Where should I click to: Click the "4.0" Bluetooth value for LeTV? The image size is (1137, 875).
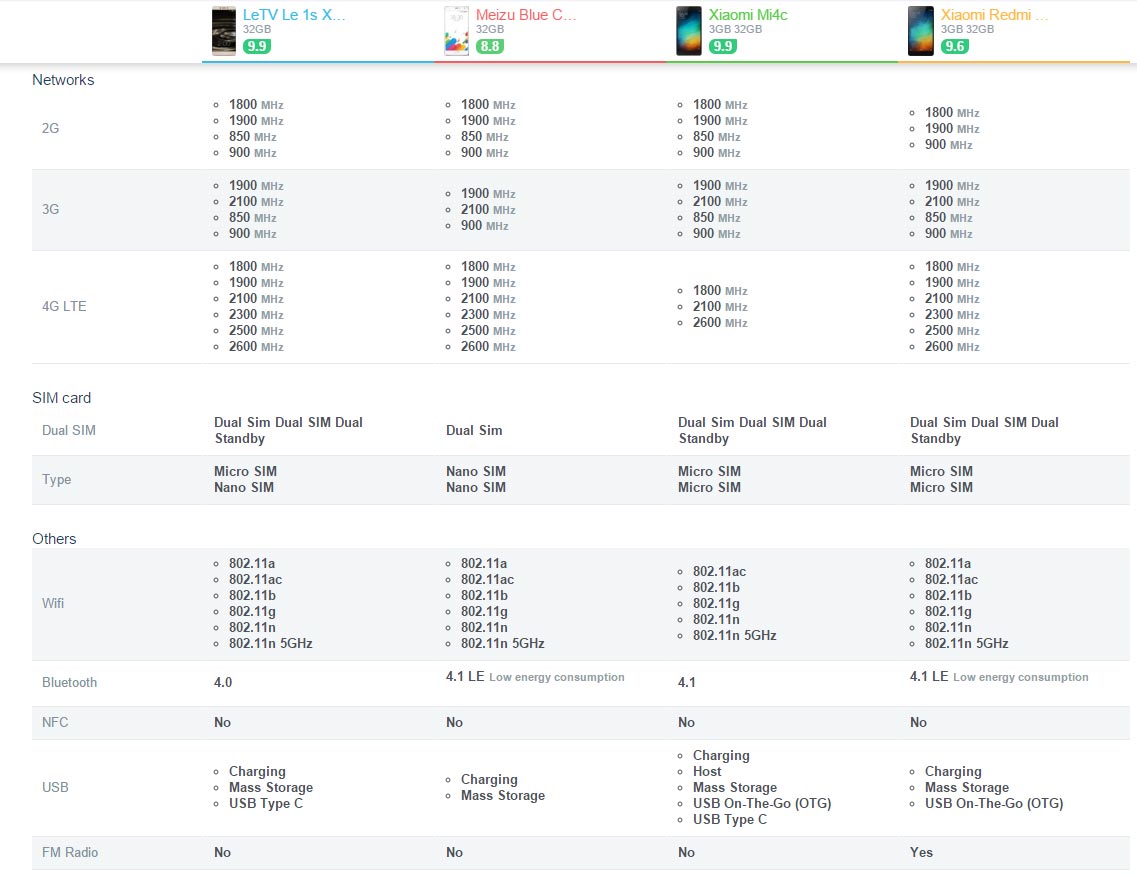(x=223, y=682)
